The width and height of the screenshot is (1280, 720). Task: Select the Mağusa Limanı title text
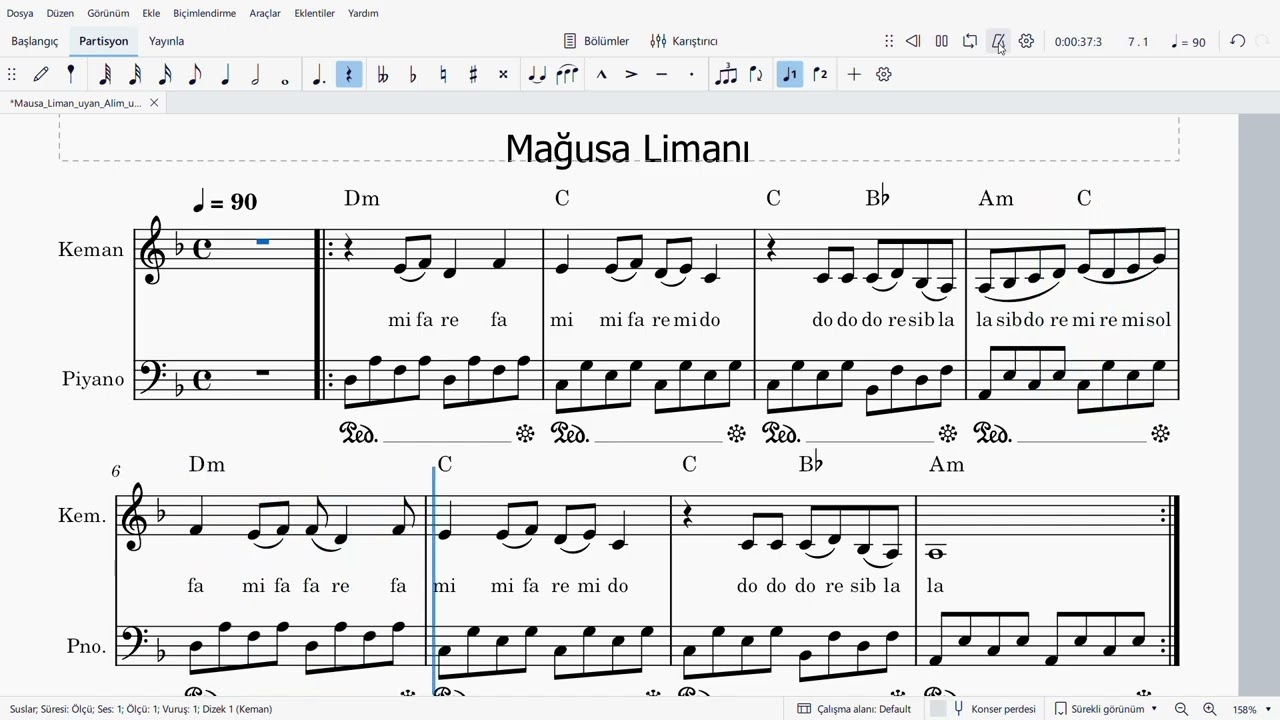(627, 148)
